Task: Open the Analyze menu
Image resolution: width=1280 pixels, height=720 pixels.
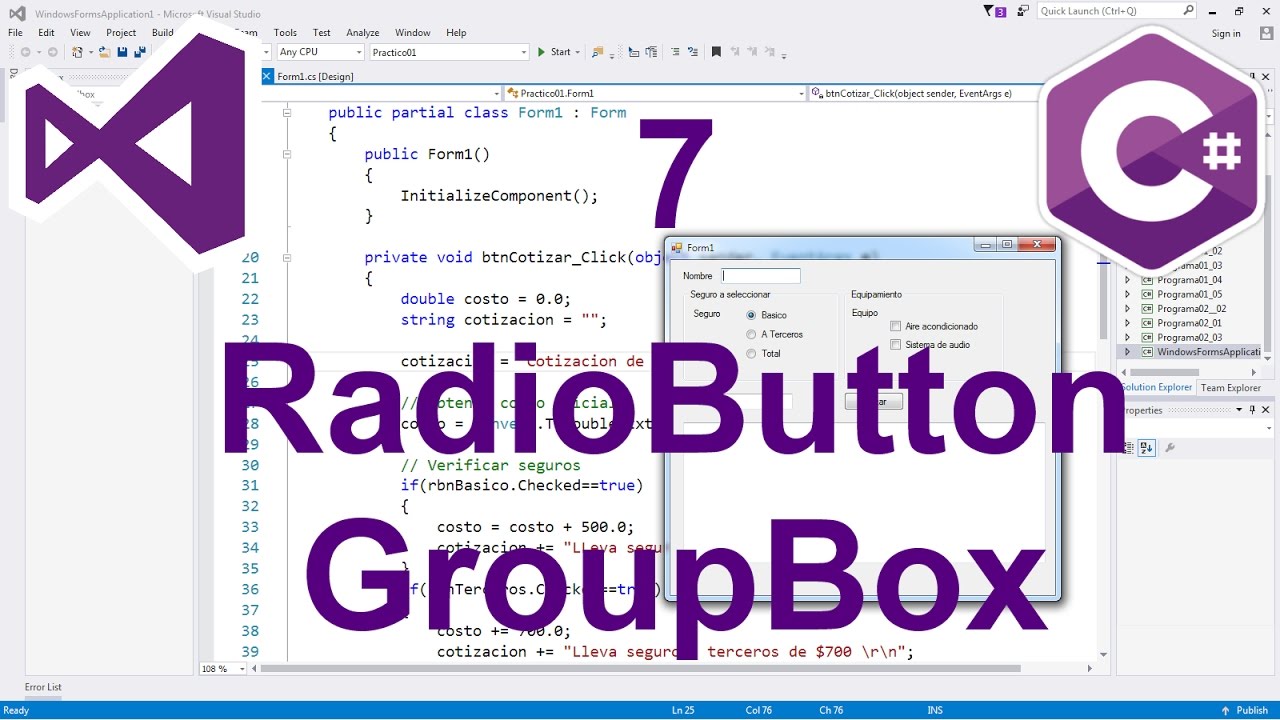Action: [x=363, y=33]
